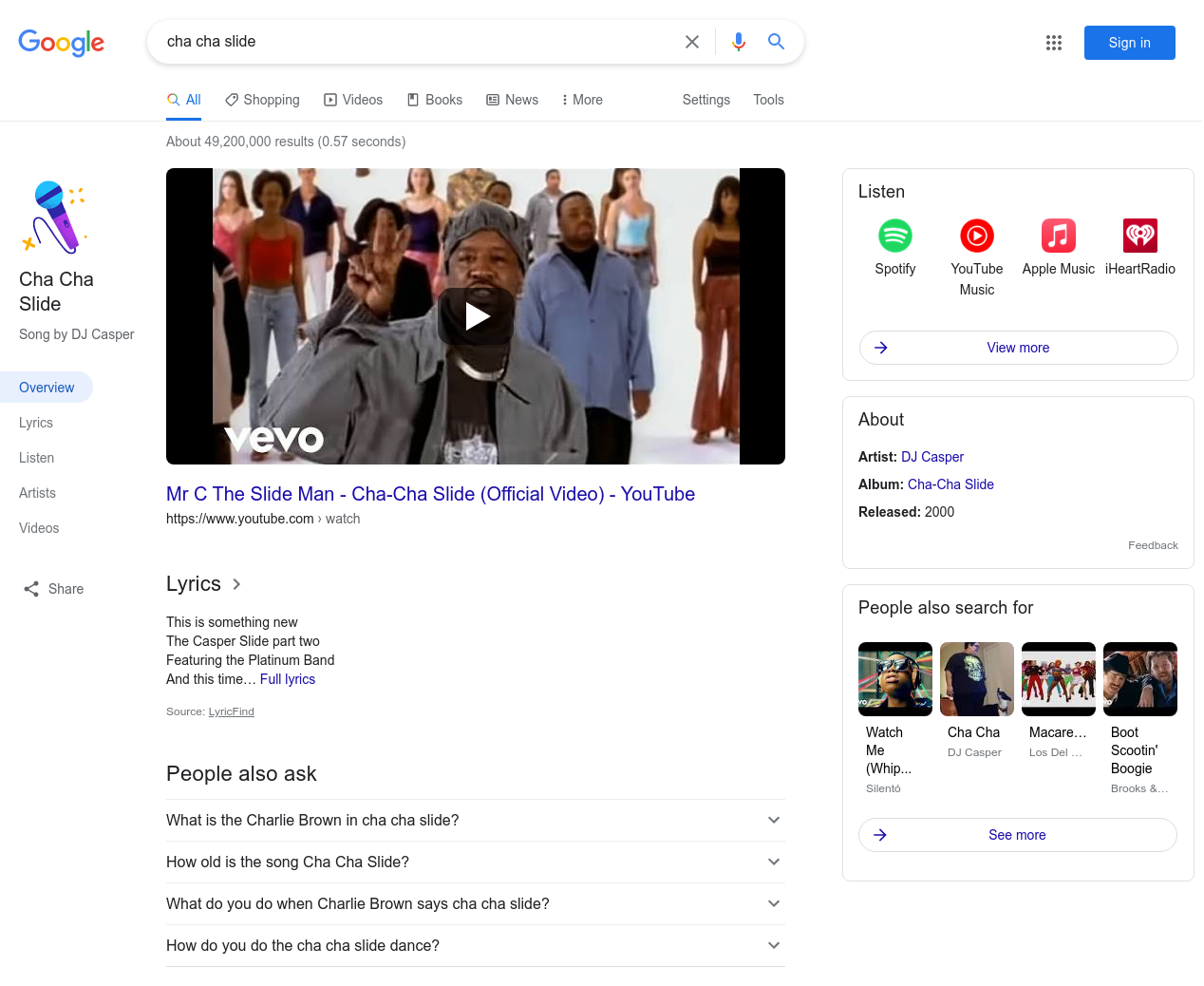Clear the search box with the X icon

pyautogui.click(x=692, y=42)
